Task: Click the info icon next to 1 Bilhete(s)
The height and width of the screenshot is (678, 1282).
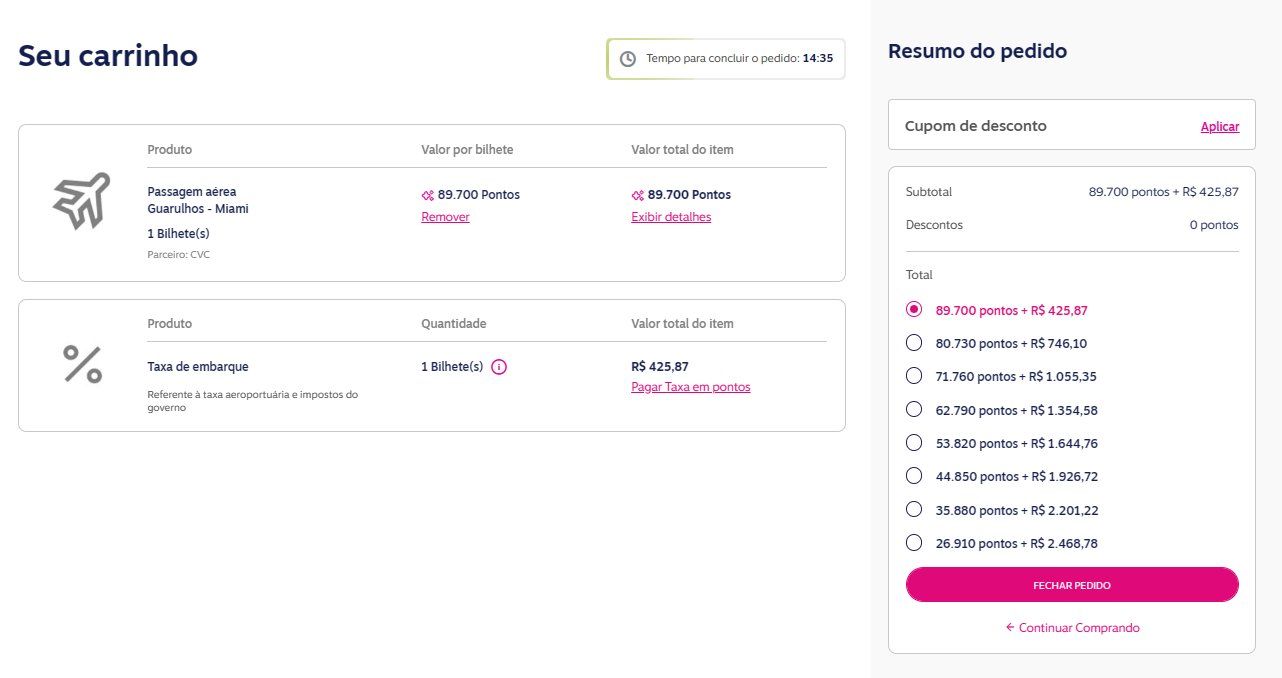Action: pyautogui.click(x=499, y=367)
